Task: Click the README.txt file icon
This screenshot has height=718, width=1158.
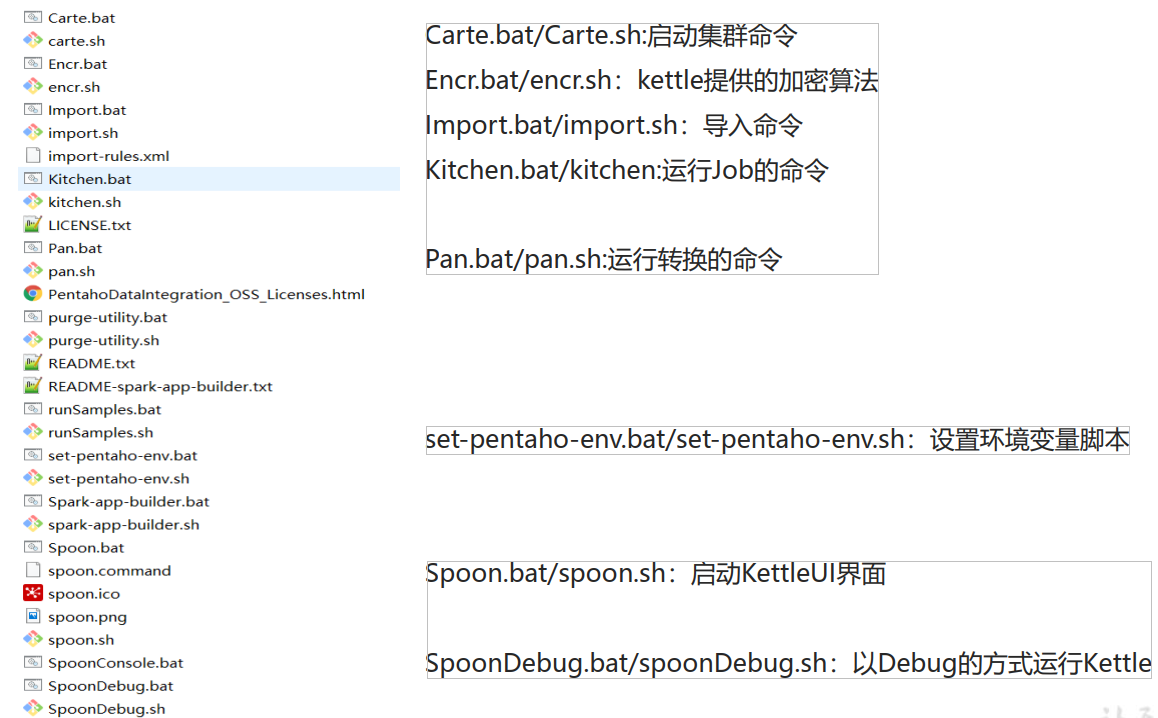Action: (x=33, y=363)
